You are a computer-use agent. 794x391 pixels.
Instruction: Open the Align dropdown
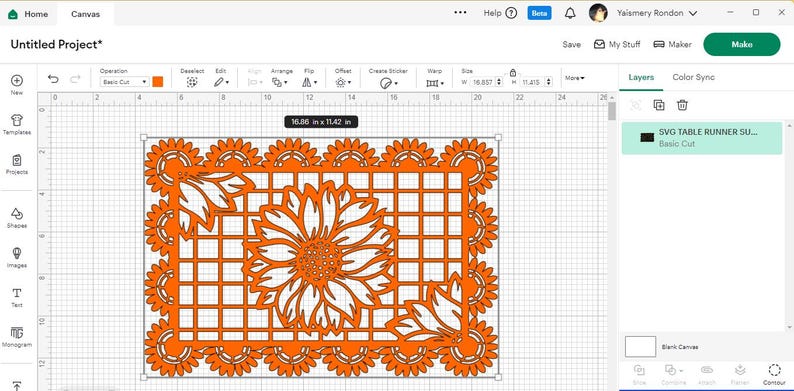tap(254, 82)
